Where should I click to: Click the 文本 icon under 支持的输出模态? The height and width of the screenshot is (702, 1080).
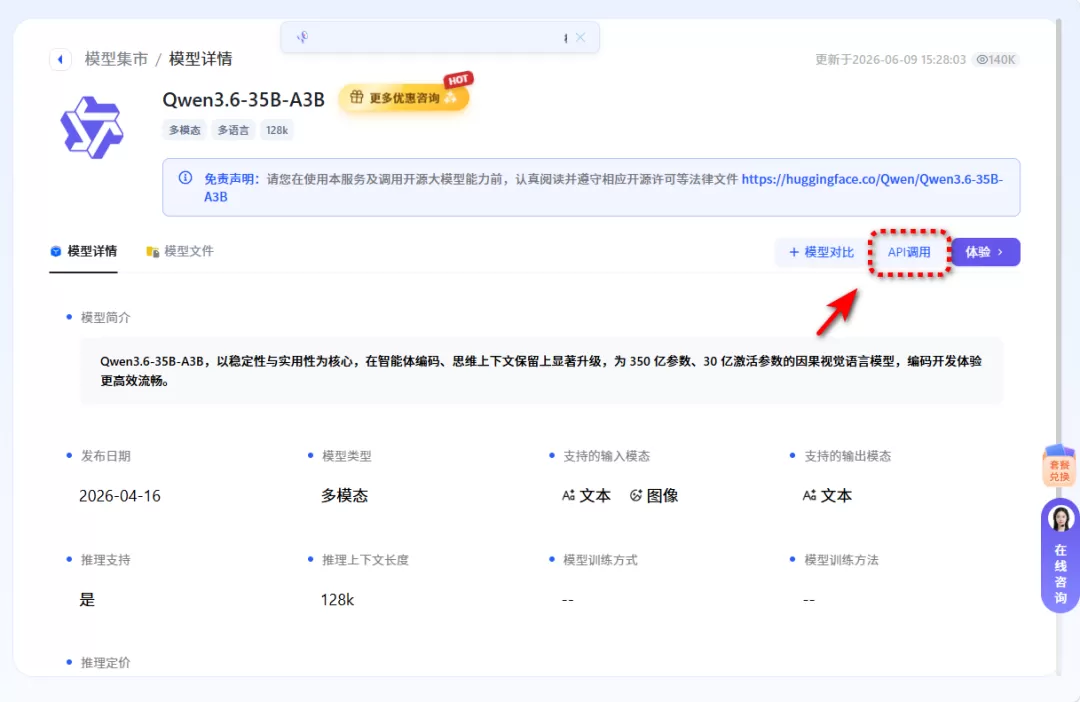(809, 495)
